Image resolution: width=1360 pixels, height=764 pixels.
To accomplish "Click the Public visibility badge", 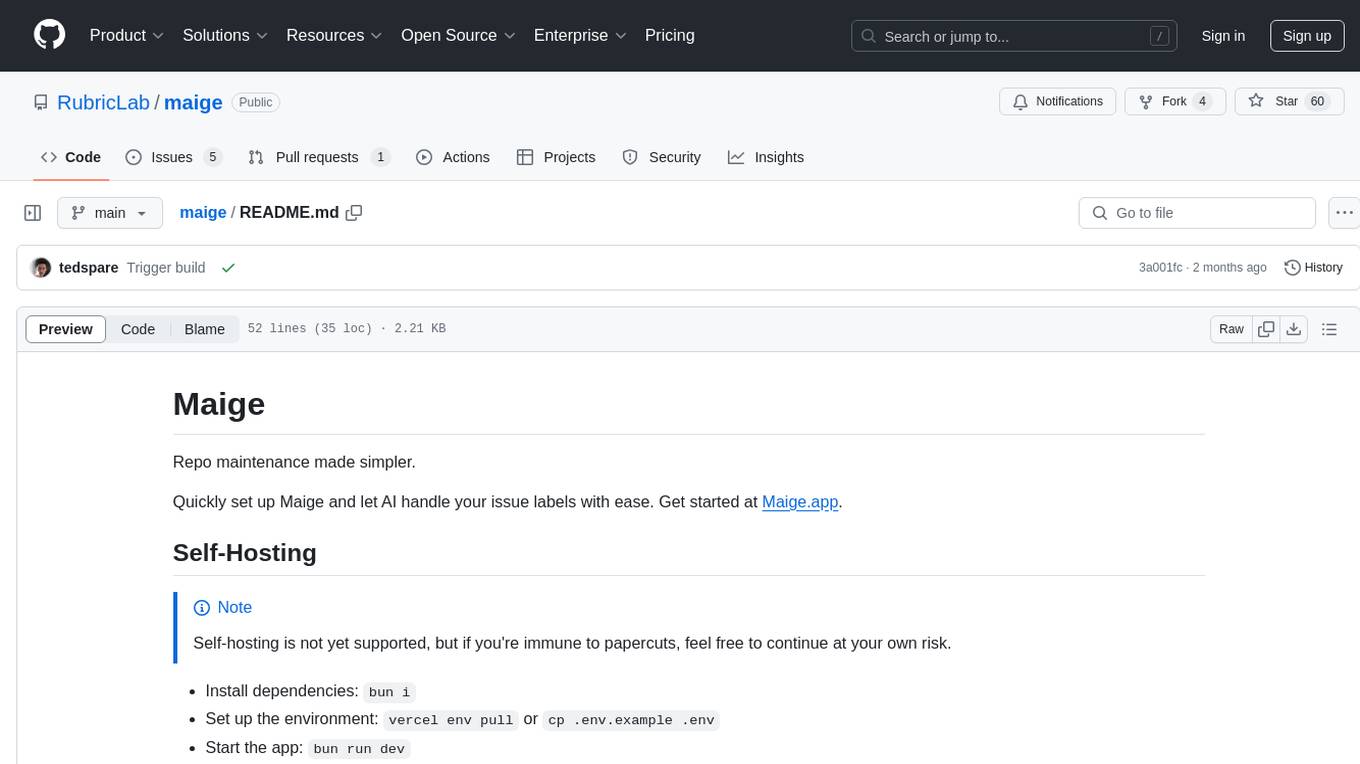I will 256,102.
